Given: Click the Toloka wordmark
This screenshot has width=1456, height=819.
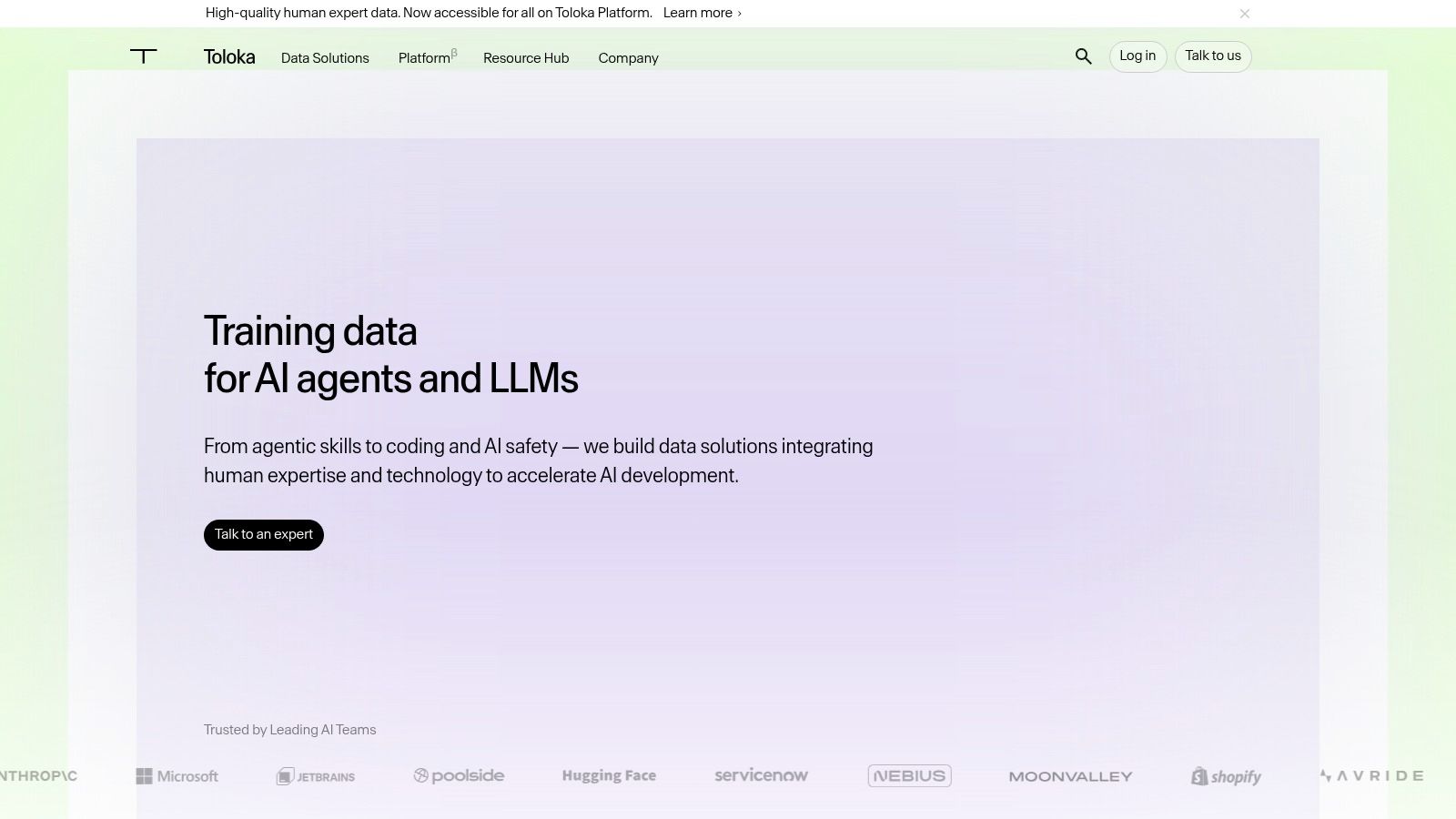Looking at the screenshot, I should pyautogui.click(x=229, y=57).
